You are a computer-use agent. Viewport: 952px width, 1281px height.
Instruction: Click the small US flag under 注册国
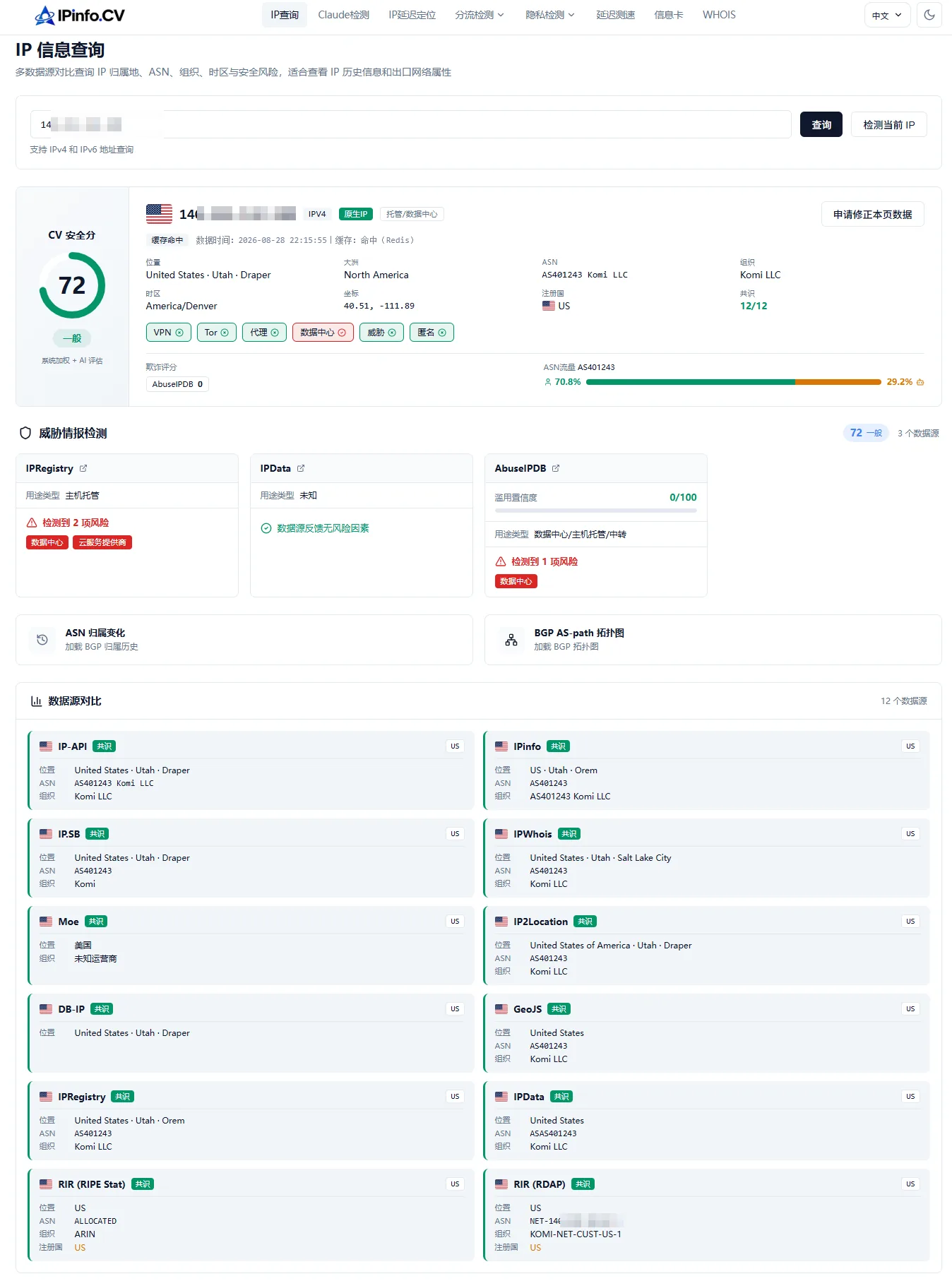coord(549,306)
